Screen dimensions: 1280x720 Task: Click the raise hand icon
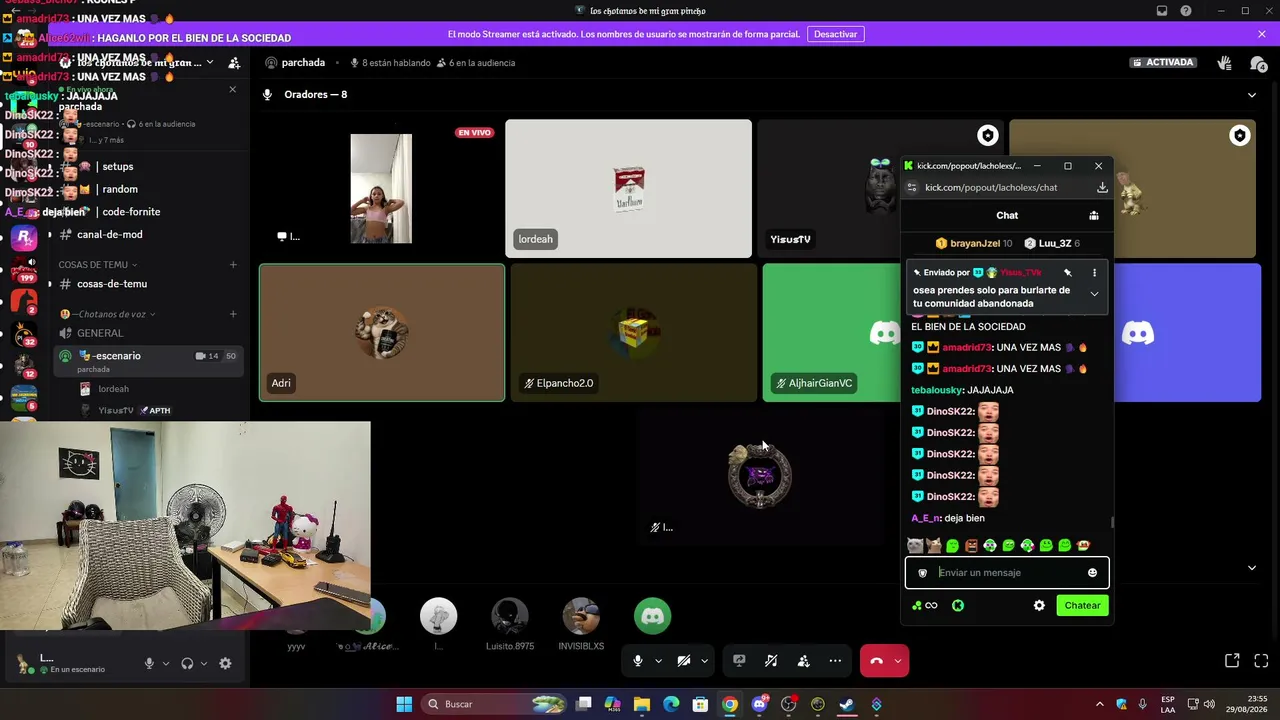1224,63
